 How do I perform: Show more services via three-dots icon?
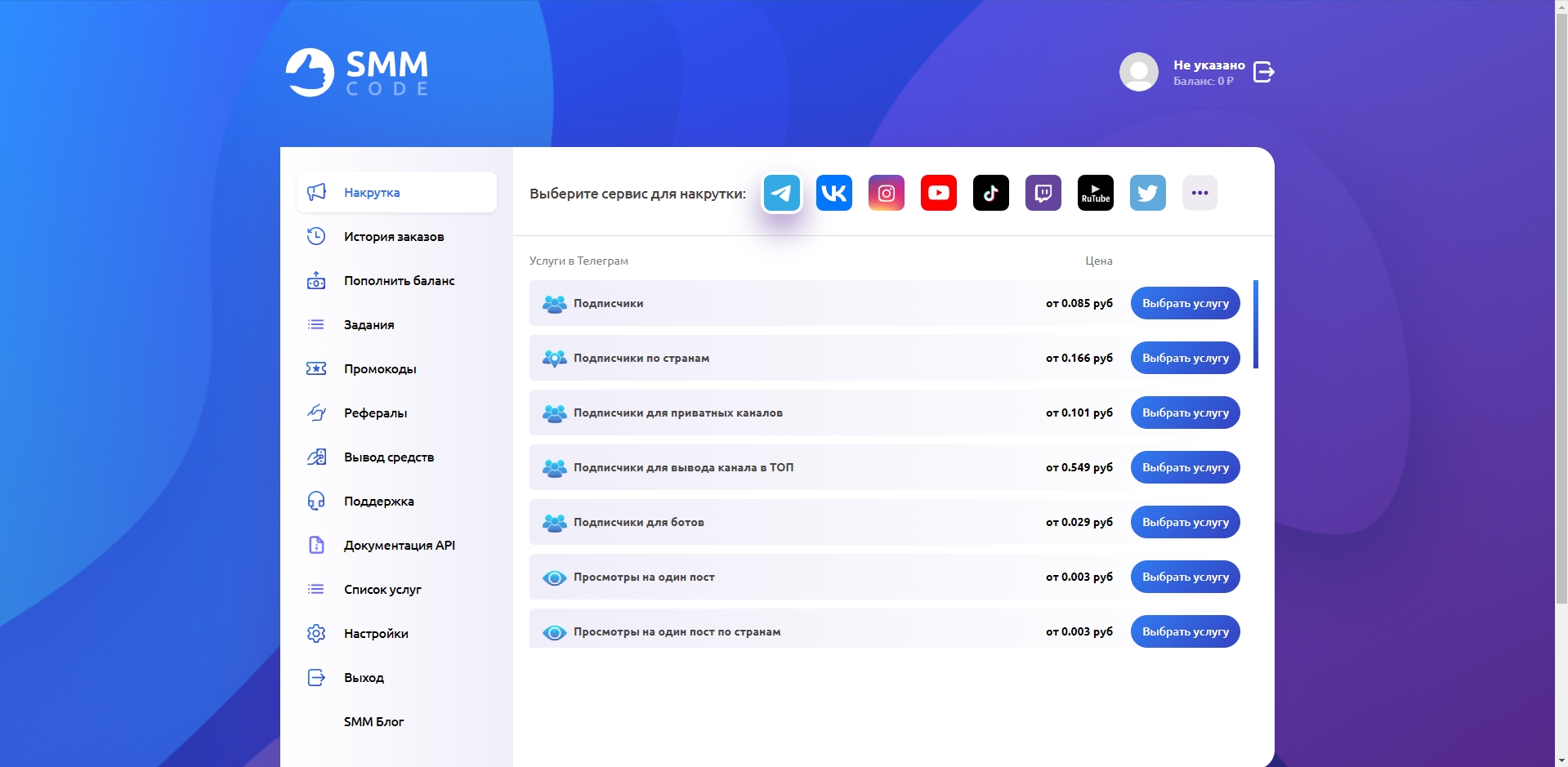click(1200, 193)
